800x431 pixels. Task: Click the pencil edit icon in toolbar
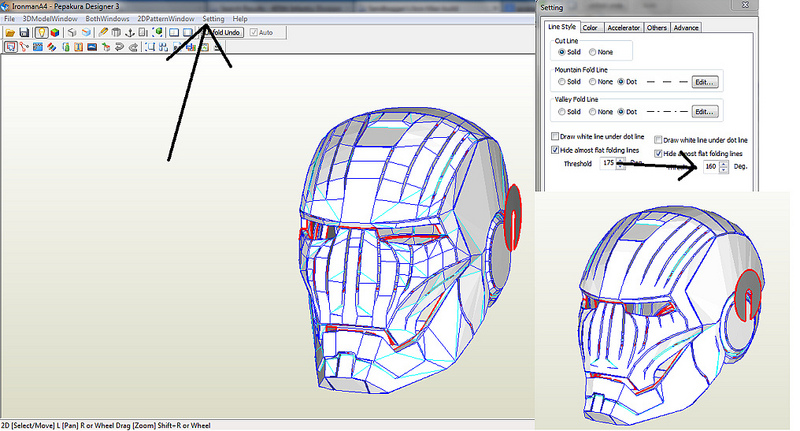[x=103, y=33]
